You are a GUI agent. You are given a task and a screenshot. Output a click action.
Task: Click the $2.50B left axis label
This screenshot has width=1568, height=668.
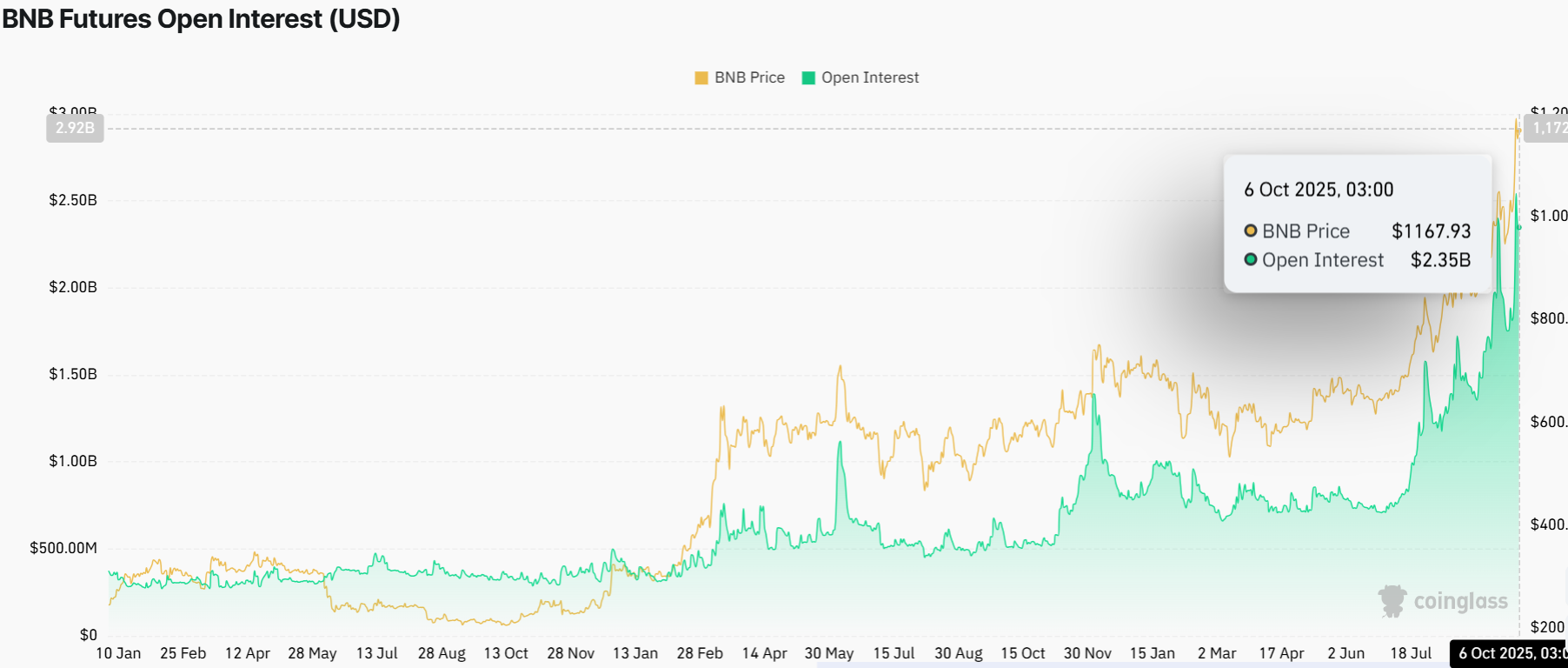click(73, 200)
